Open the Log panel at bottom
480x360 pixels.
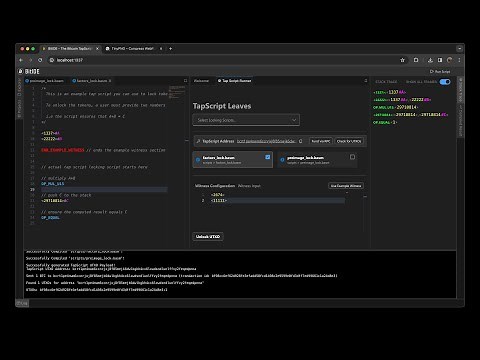[x=22, y=303]
